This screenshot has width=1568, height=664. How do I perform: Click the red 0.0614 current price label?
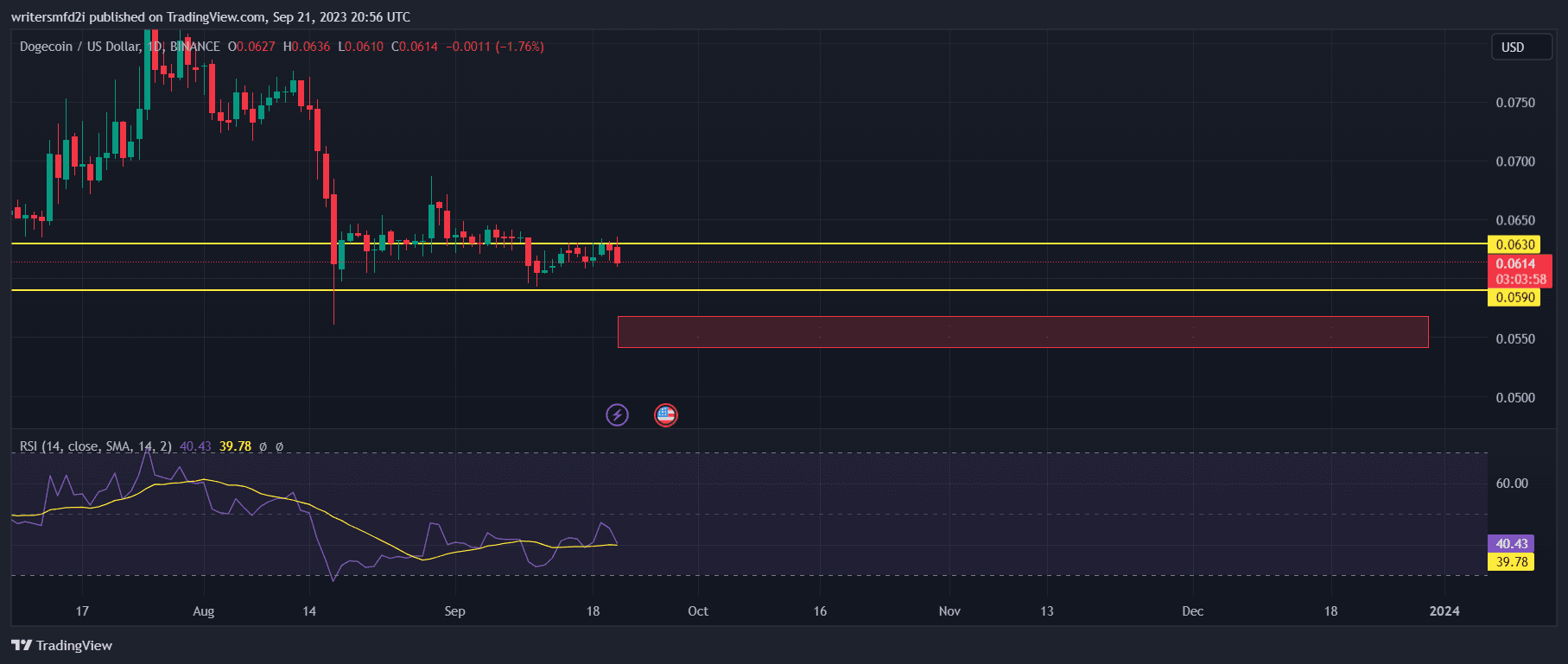(x=1519, y=271)
